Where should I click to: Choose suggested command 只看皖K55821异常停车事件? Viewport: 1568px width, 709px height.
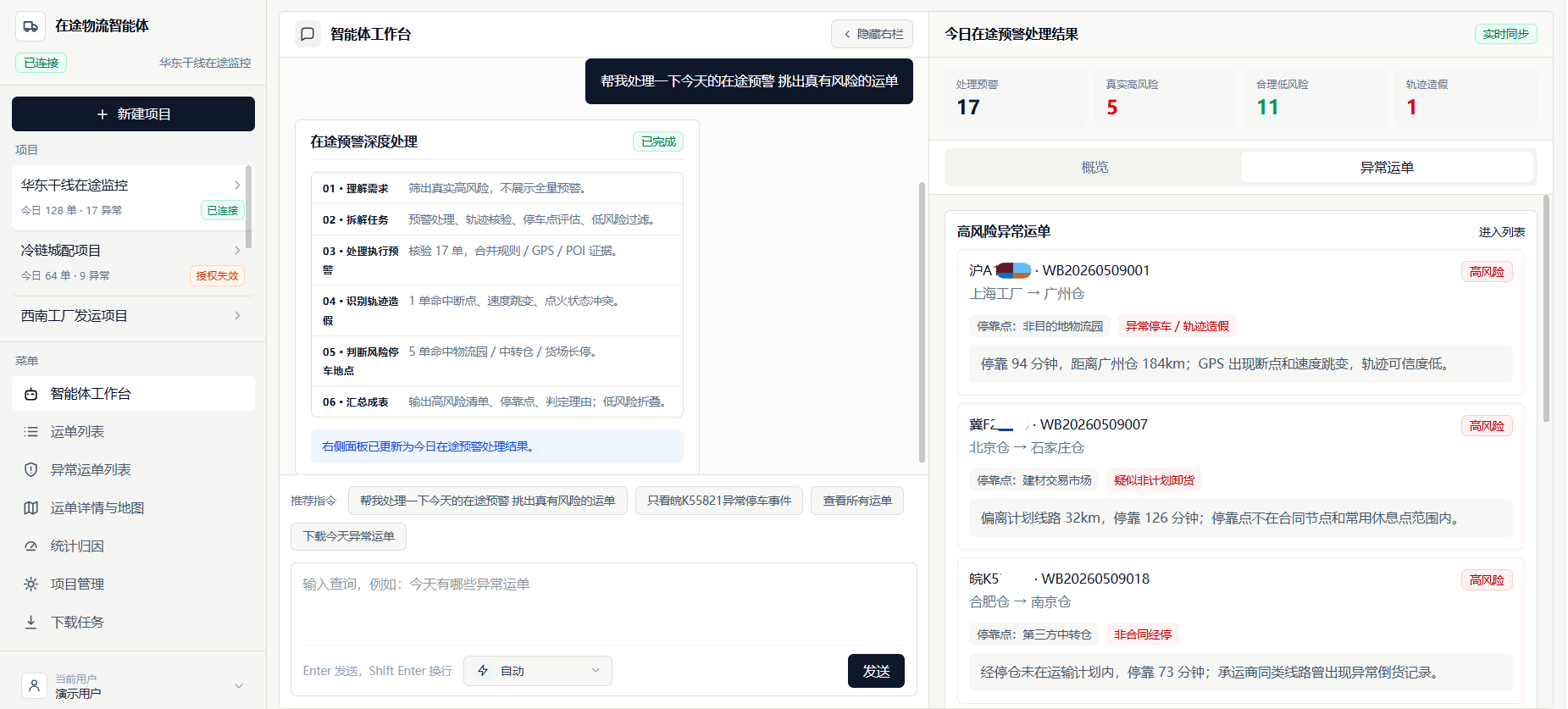pos(719,501)
